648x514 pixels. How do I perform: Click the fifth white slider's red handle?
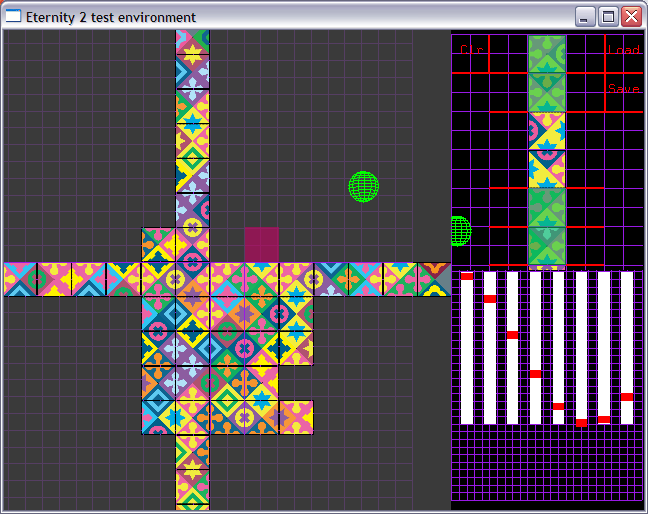click(x=558, y=407)
